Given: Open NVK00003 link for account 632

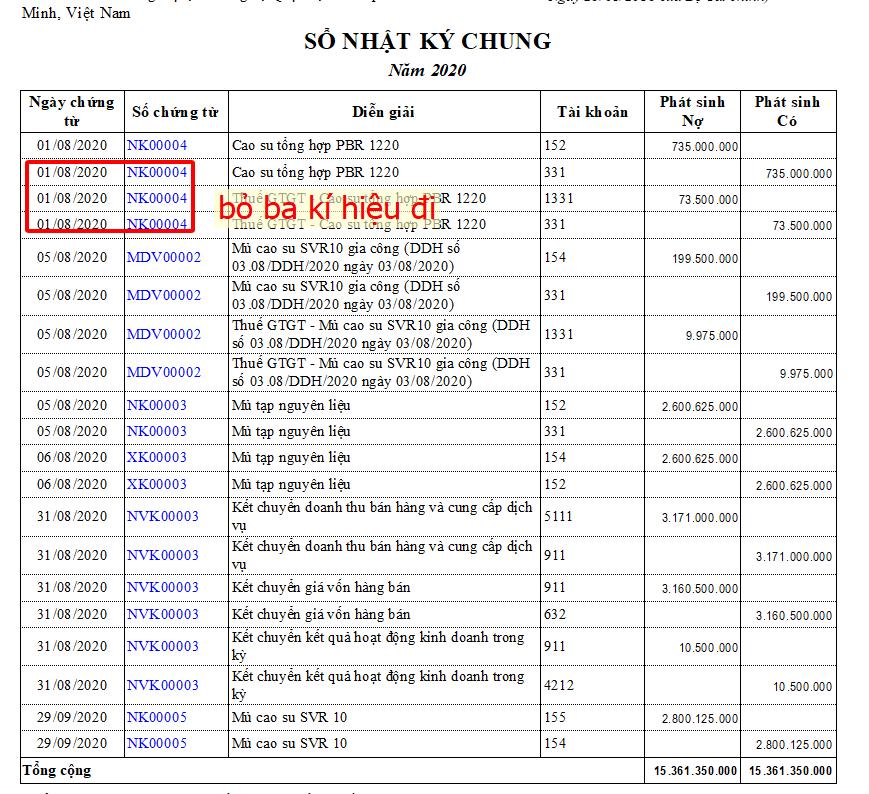Looking at the screenshot, I should click(162, 615).
